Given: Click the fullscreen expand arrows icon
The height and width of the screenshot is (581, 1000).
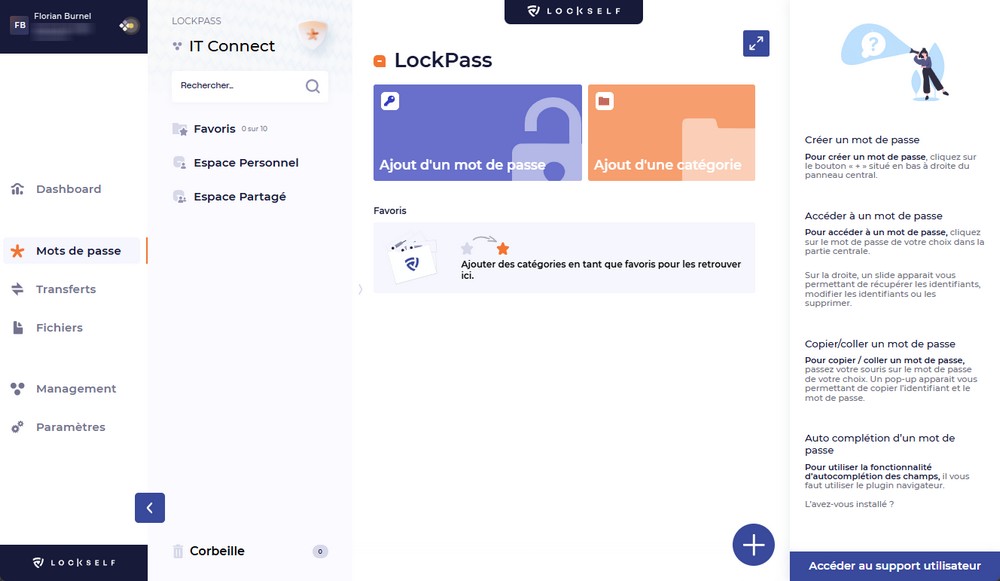Looking at the screenshot, I should tap(756, 43).
